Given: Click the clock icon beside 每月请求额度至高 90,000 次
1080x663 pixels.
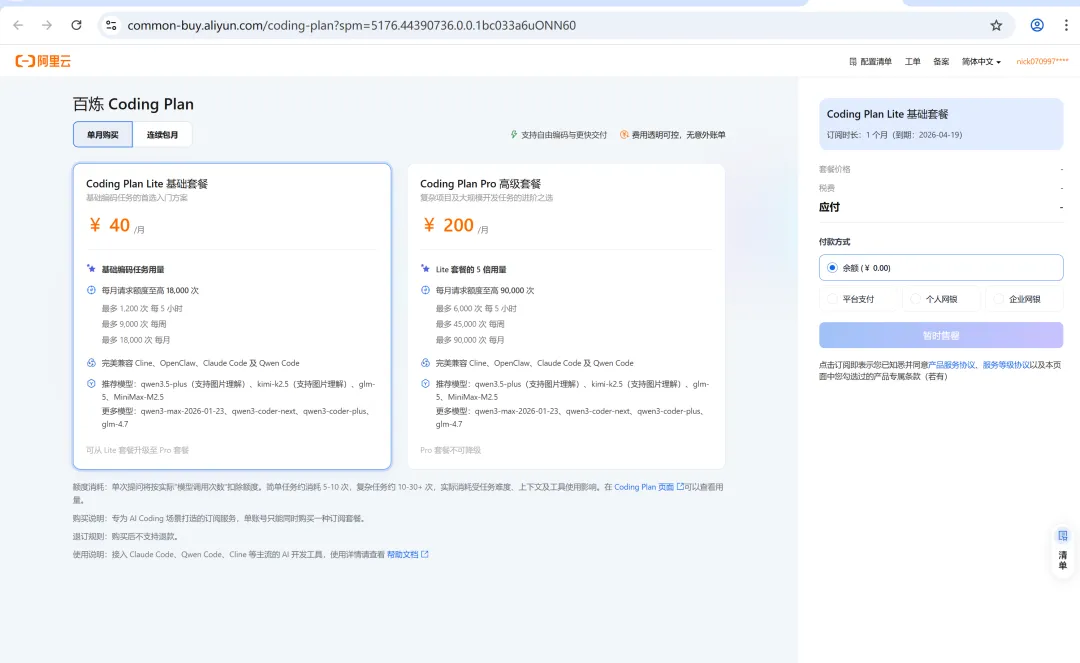Looking at the screenshot, I should 425,290.
